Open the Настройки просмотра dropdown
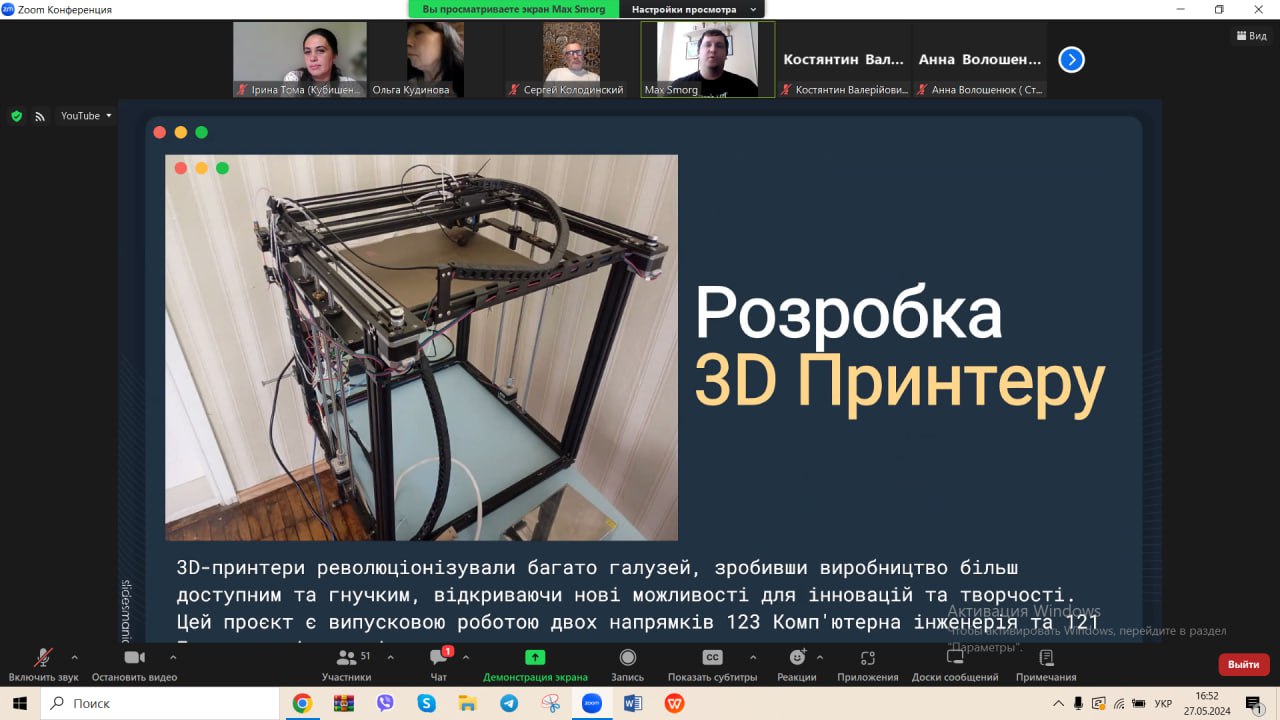1280x720 pixels. (x=691, y=9)
